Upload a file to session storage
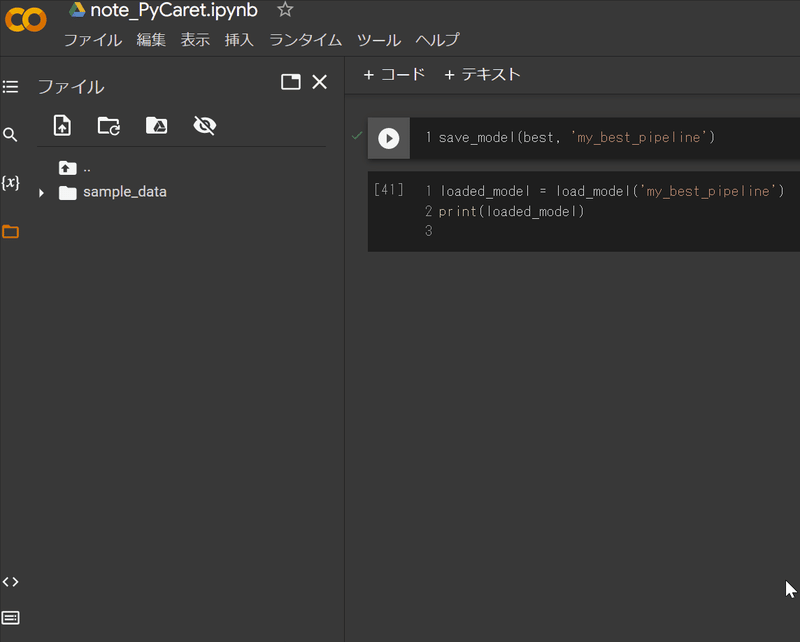This screenshot has height=642, width=800. (62, 125)
